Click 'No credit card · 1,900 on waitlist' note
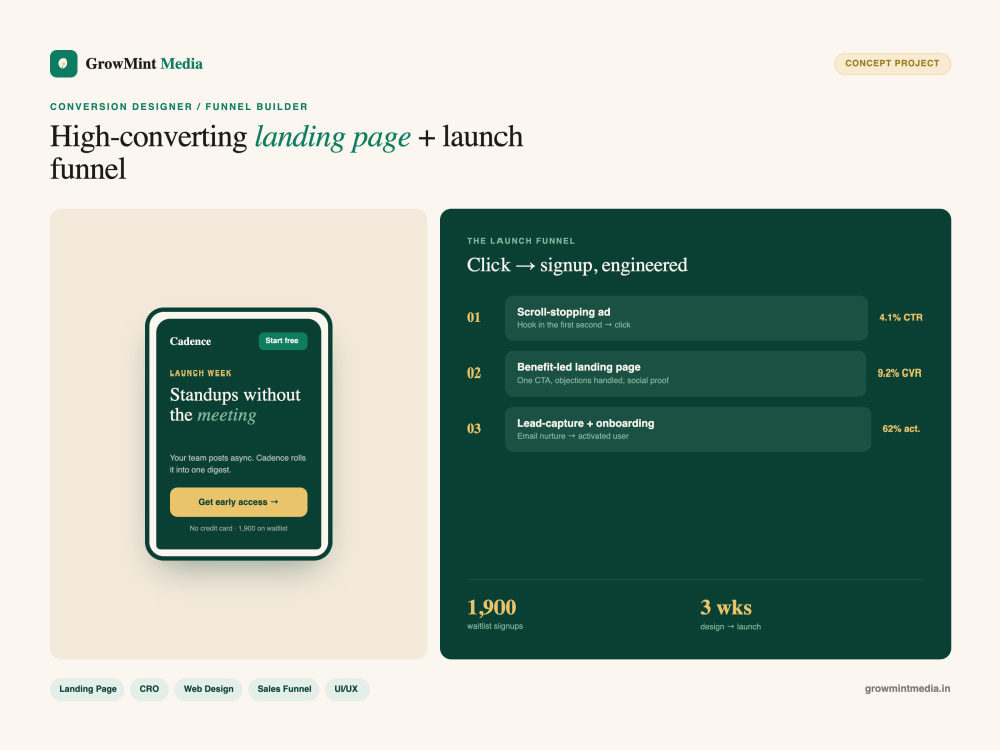Image resolution: width=1000 pixels, height=750 pixels. point(239,528)
